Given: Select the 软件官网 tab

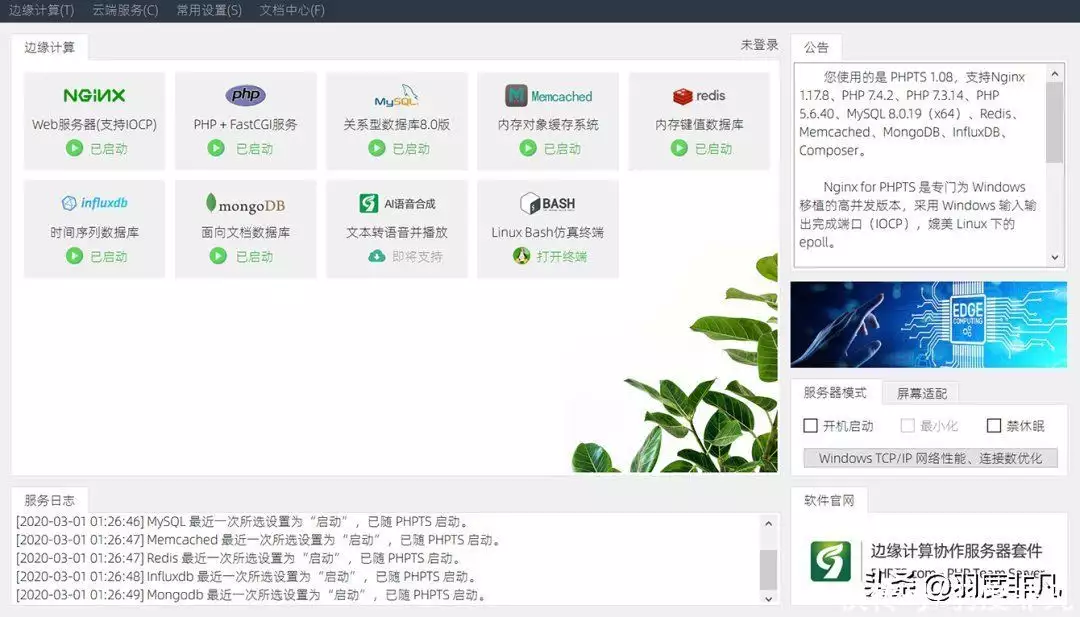Looking at the screenshot, I should (x=829, y=501).
